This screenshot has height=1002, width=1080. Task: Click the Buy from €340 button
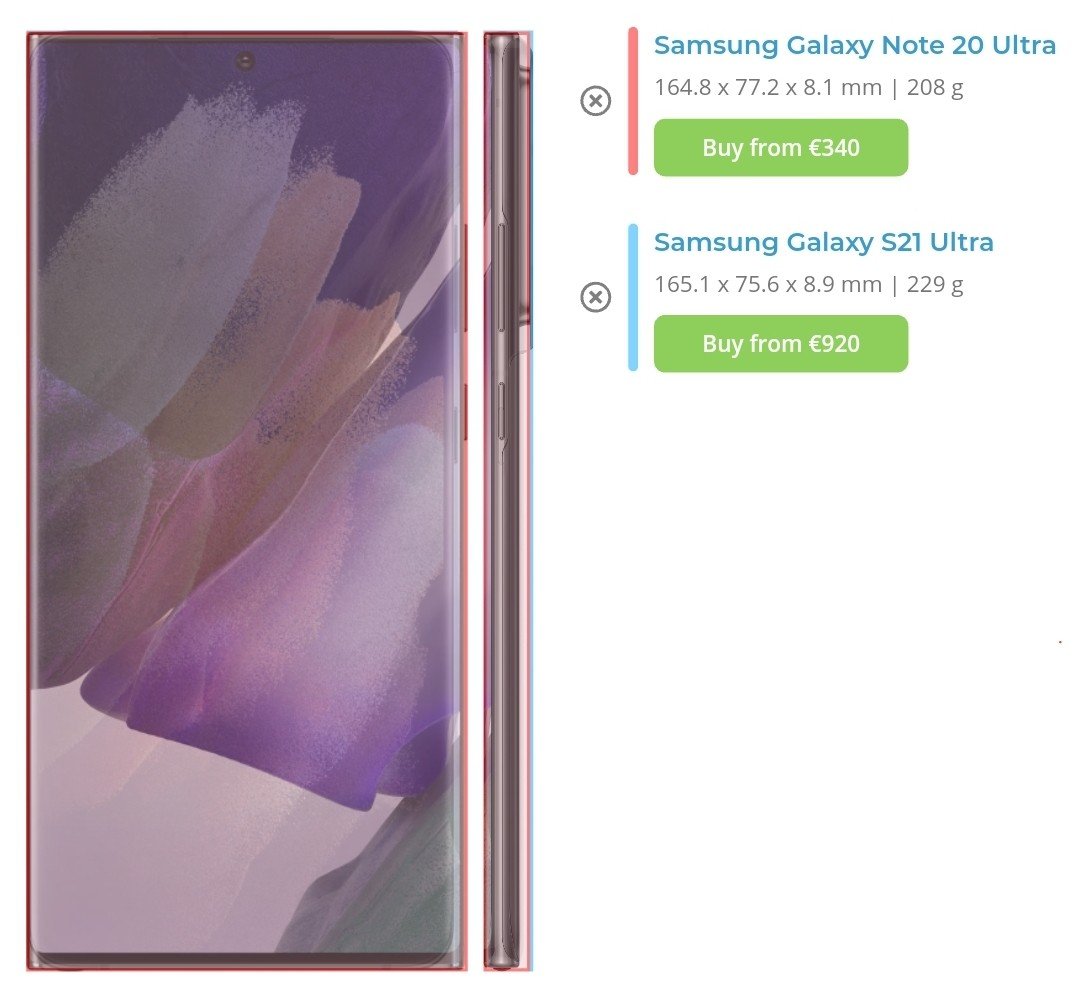tap(780, 147)
